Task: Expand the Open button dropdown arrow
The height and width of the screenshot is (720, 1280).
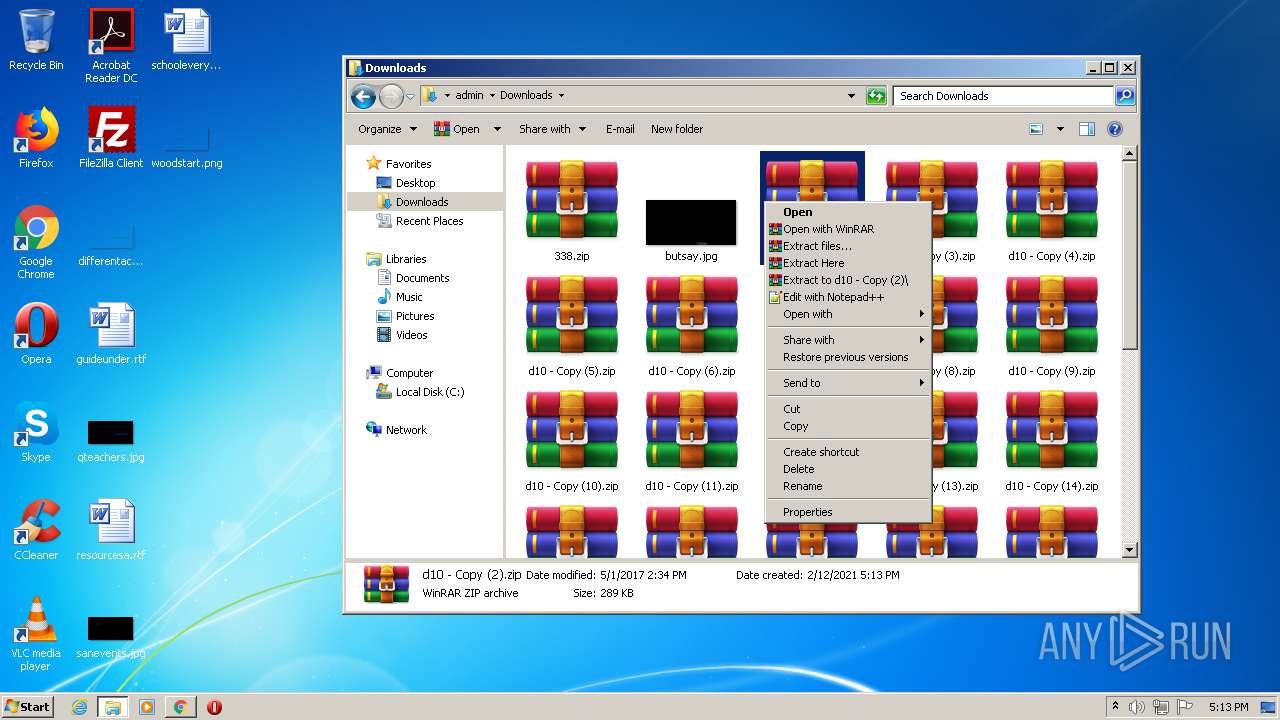Action: coord(496,129)
